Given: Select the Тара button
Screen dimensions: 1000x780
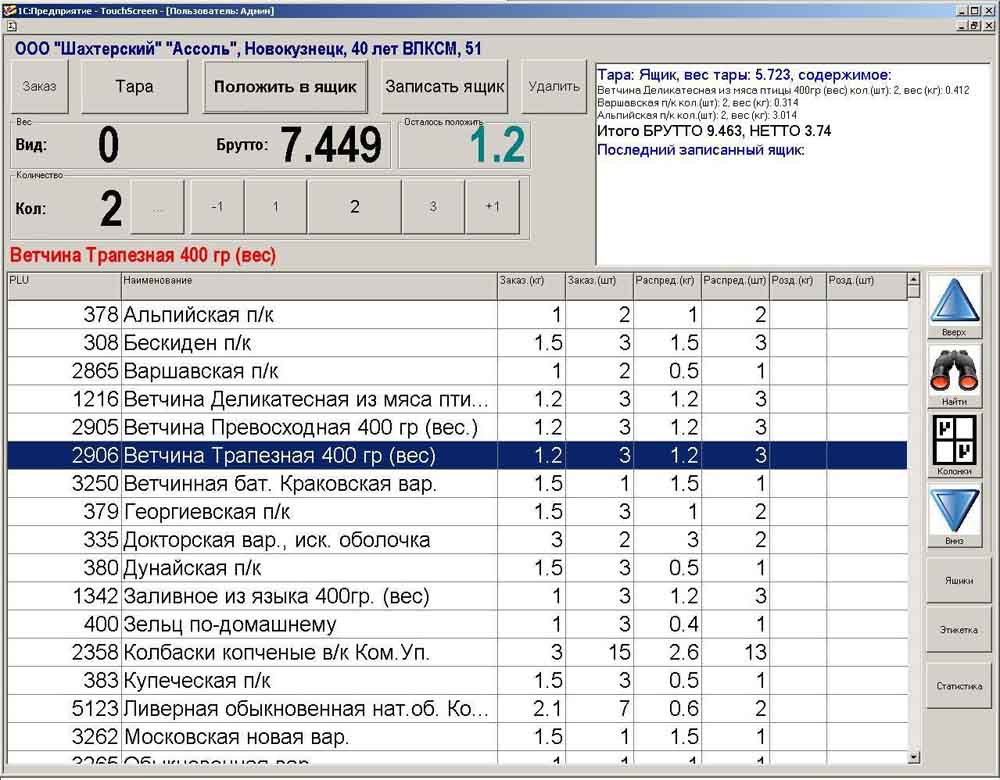Looking at the screenshot, I should tap(134, 86).
